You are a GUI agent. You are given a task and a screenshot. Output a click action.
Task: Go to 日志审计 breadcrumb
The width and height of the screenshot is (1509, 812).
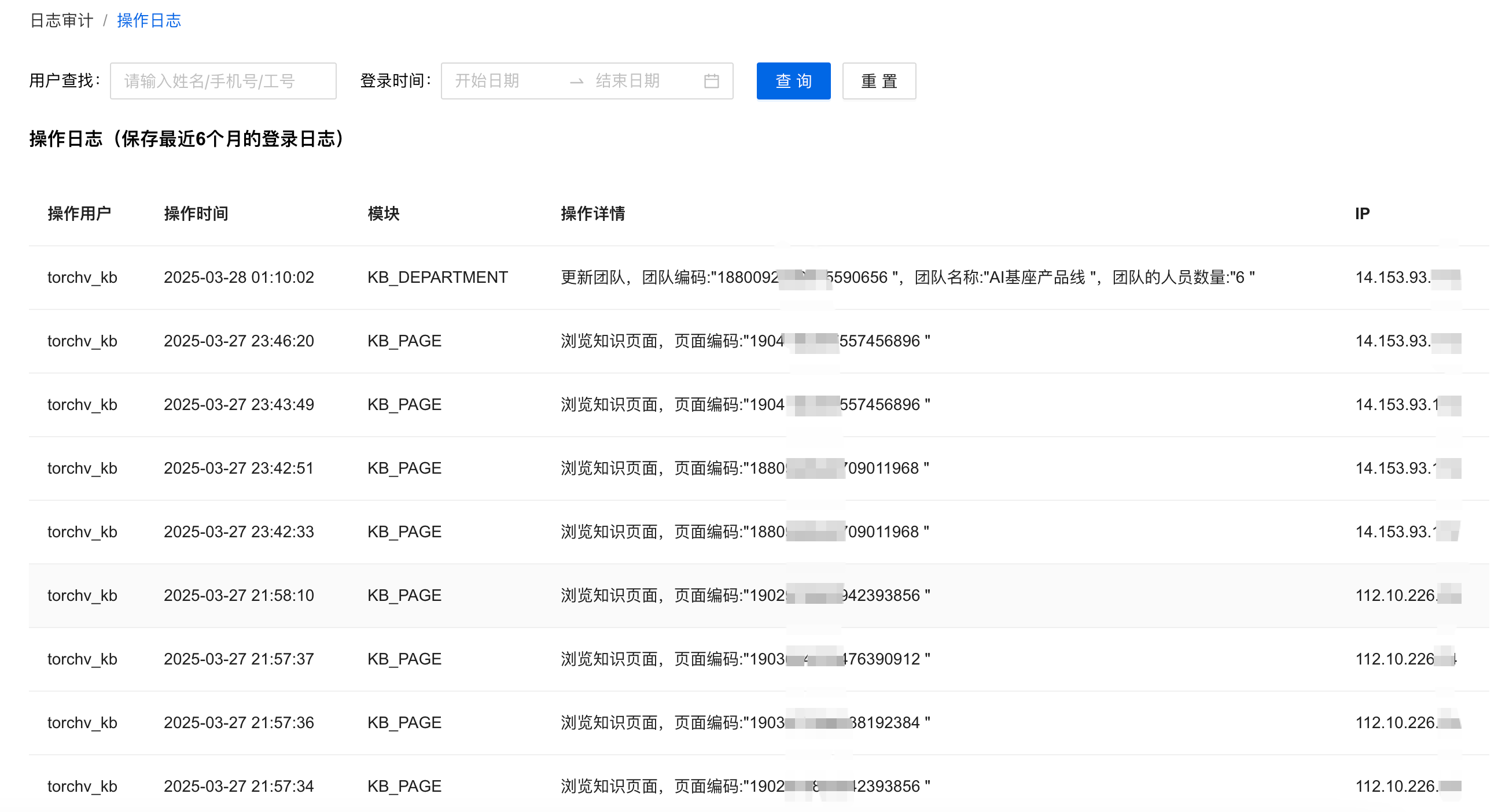(61, 20)
